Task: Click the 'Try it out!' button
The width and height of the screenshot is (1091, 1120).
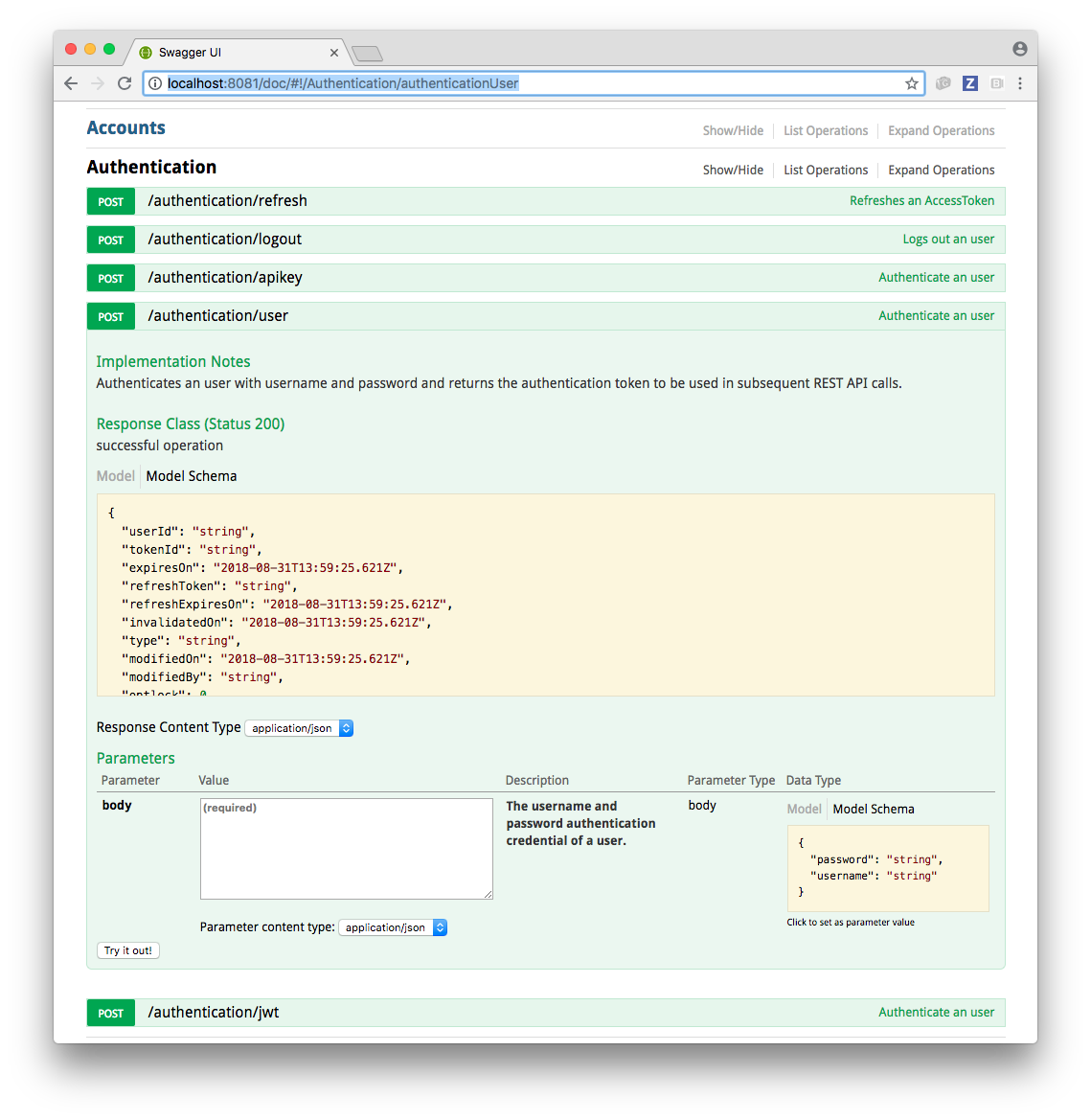Action: pyautogui.click(x=127, y=950)
